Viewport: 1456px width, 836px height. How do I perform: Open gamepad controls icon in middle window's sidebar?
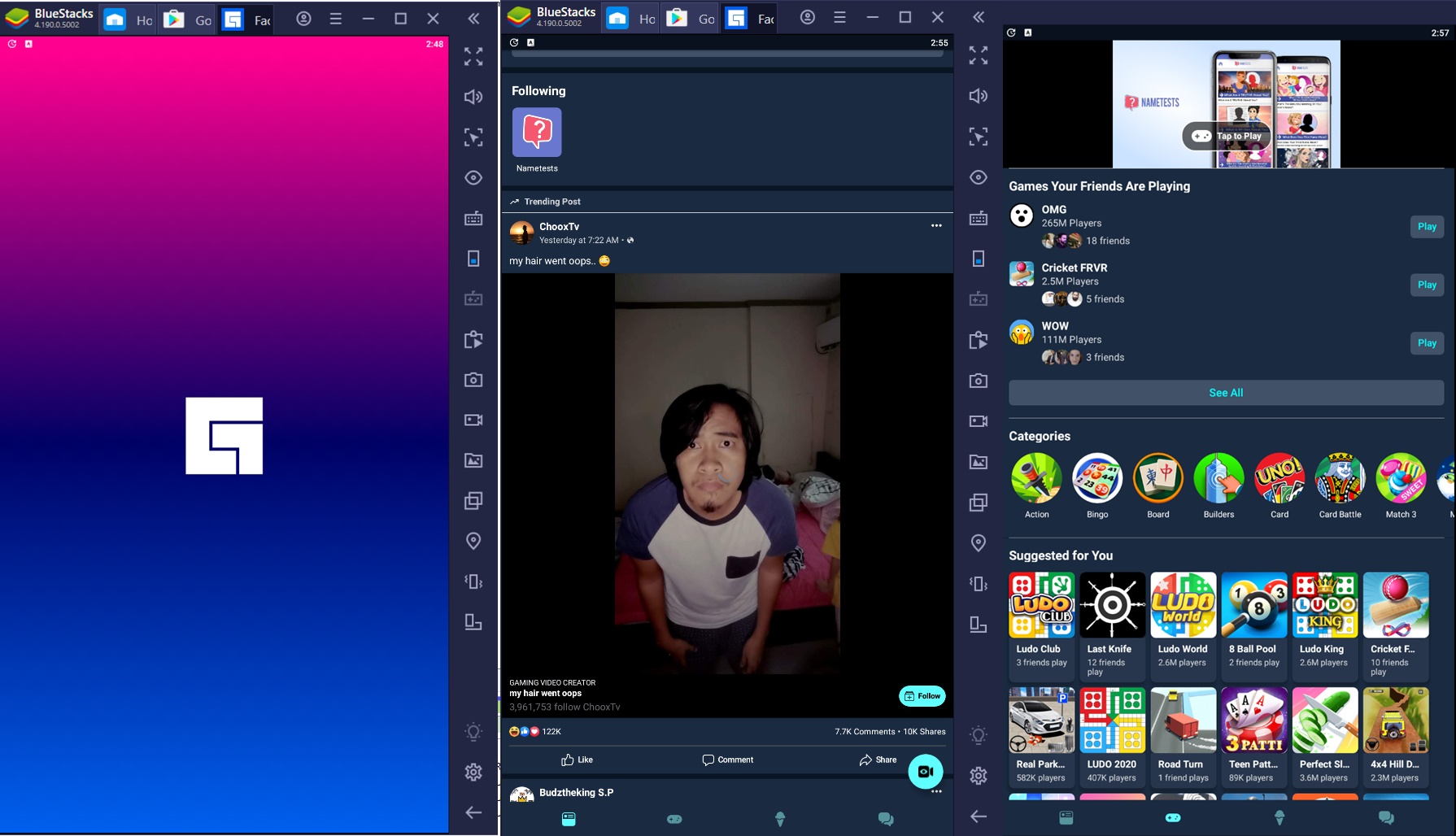979,299
